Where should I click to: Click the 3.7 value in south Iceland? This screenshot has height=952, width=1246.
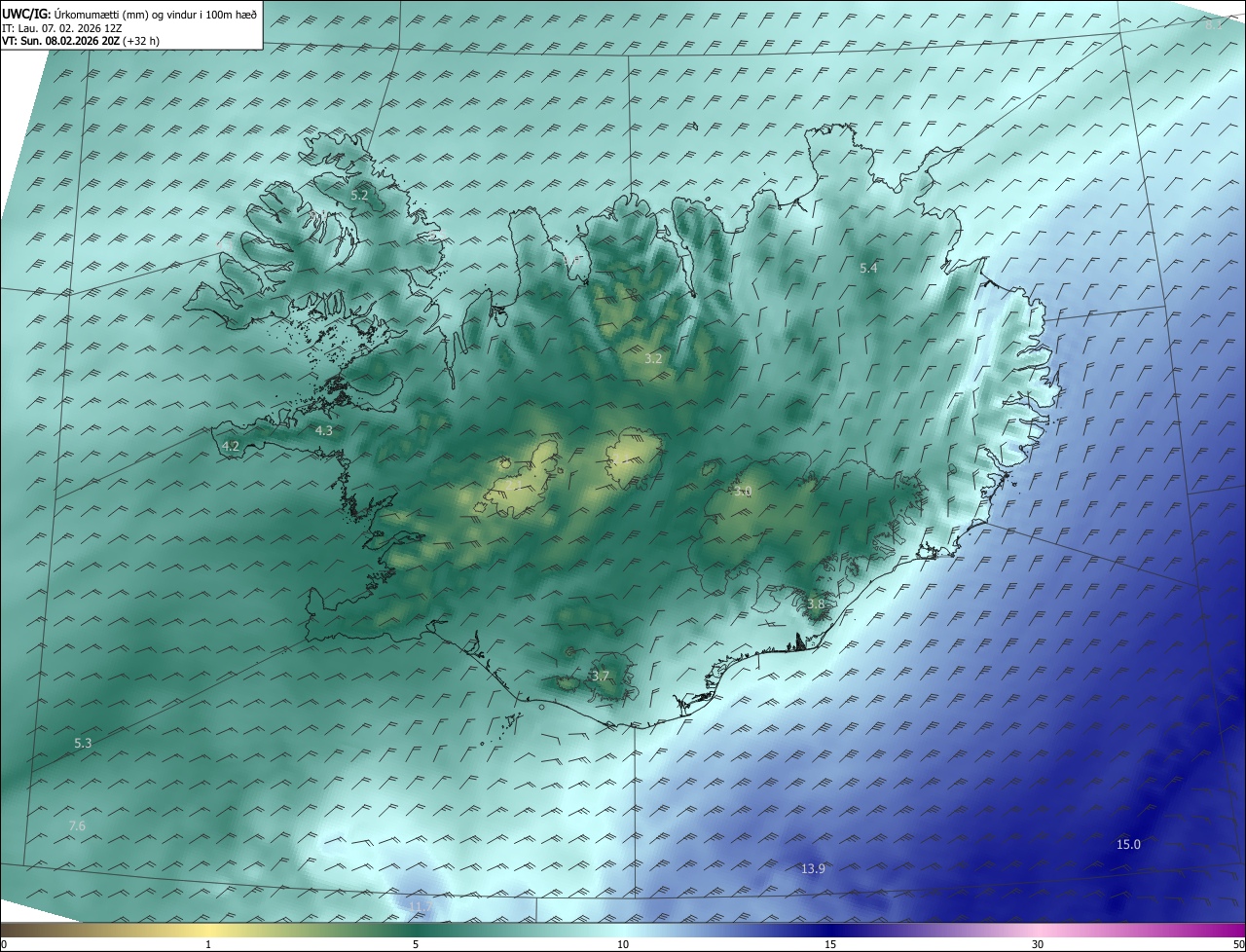(601, 677)
